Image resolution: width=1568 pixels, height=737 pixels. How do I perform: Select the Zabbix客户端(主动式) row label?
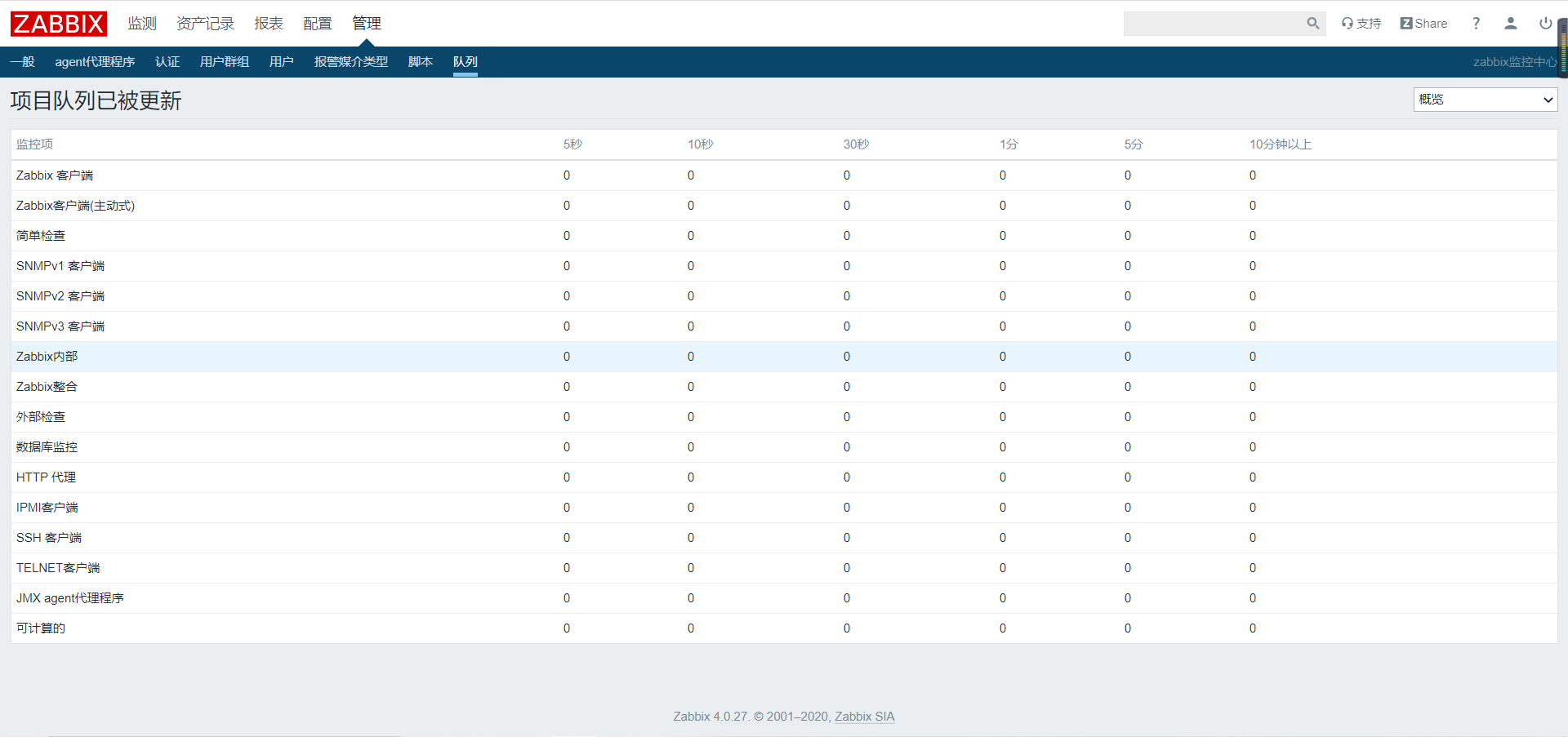point(75,206)
